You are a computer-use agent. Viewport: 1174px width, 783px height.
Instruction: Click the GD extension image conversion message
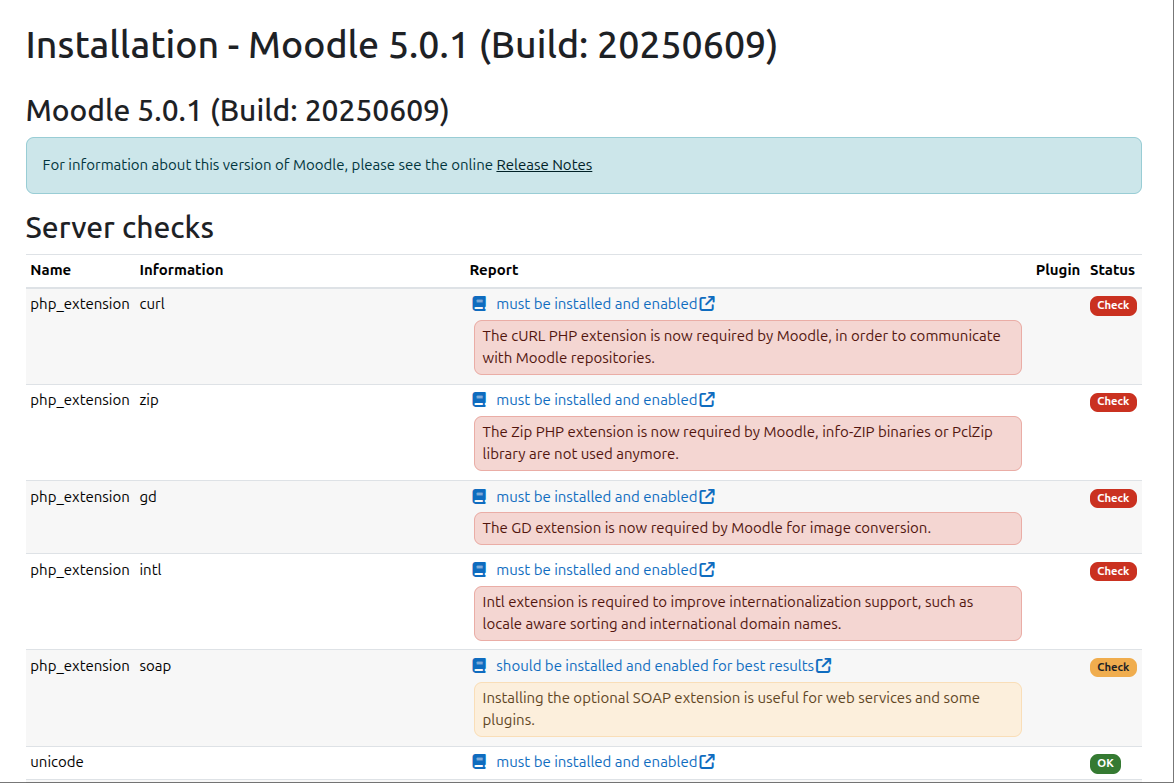747,528
